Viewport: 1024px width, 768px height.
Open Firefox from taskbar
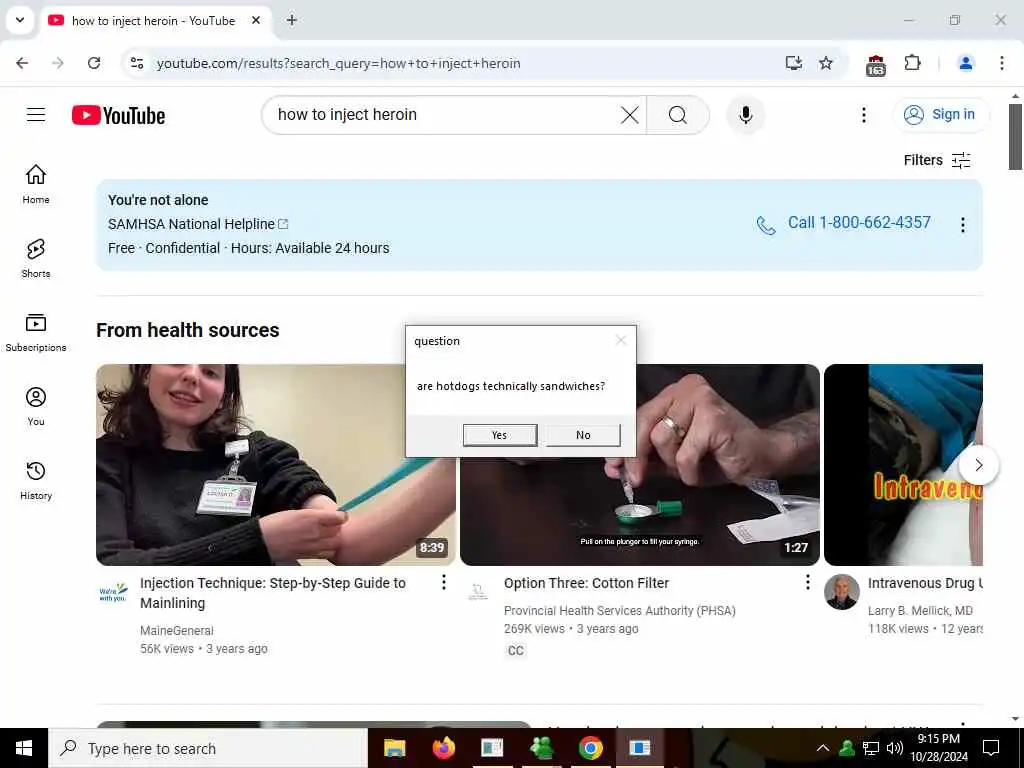tap(443, 748)
